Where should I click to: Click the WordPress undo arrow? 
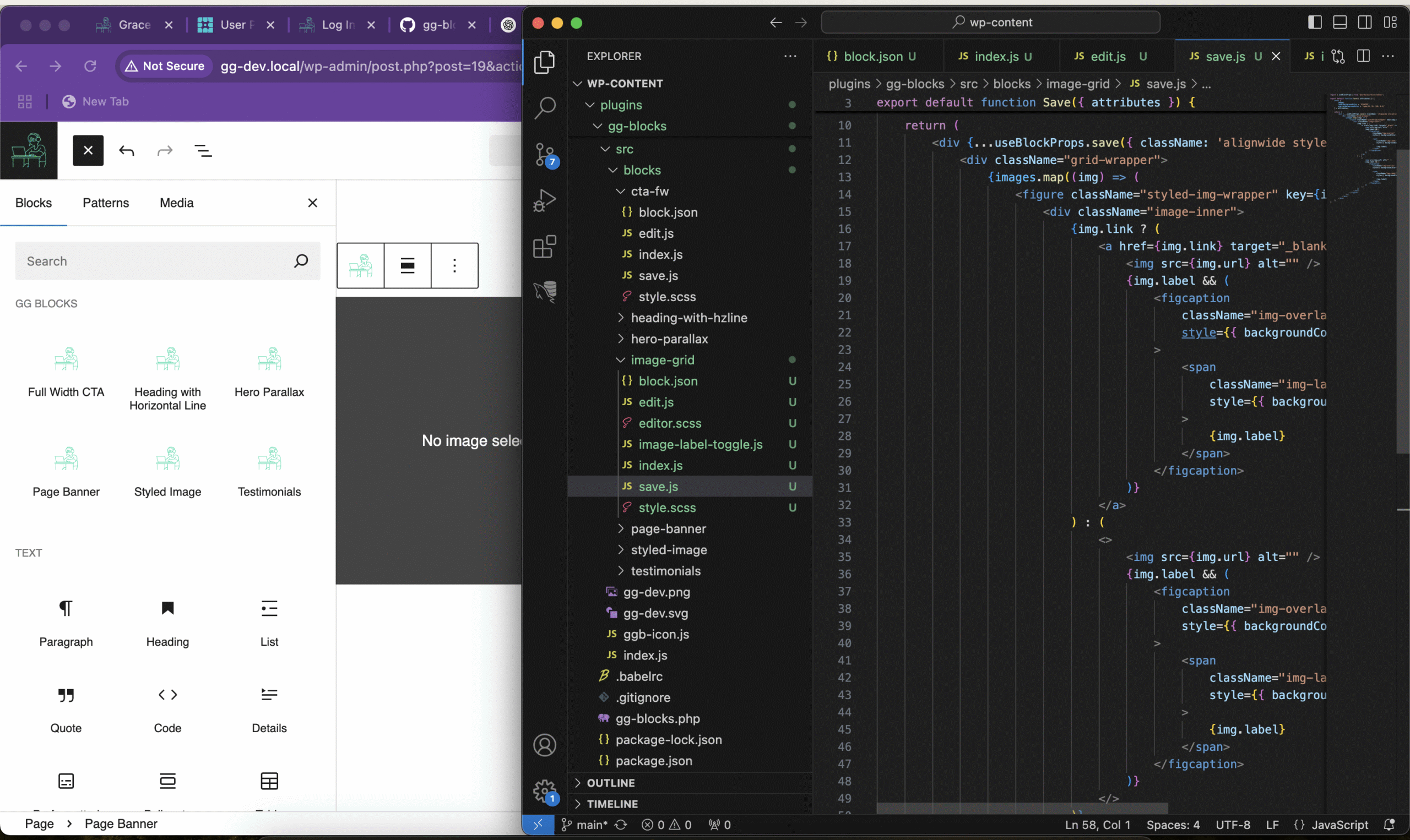coord(127,151)
